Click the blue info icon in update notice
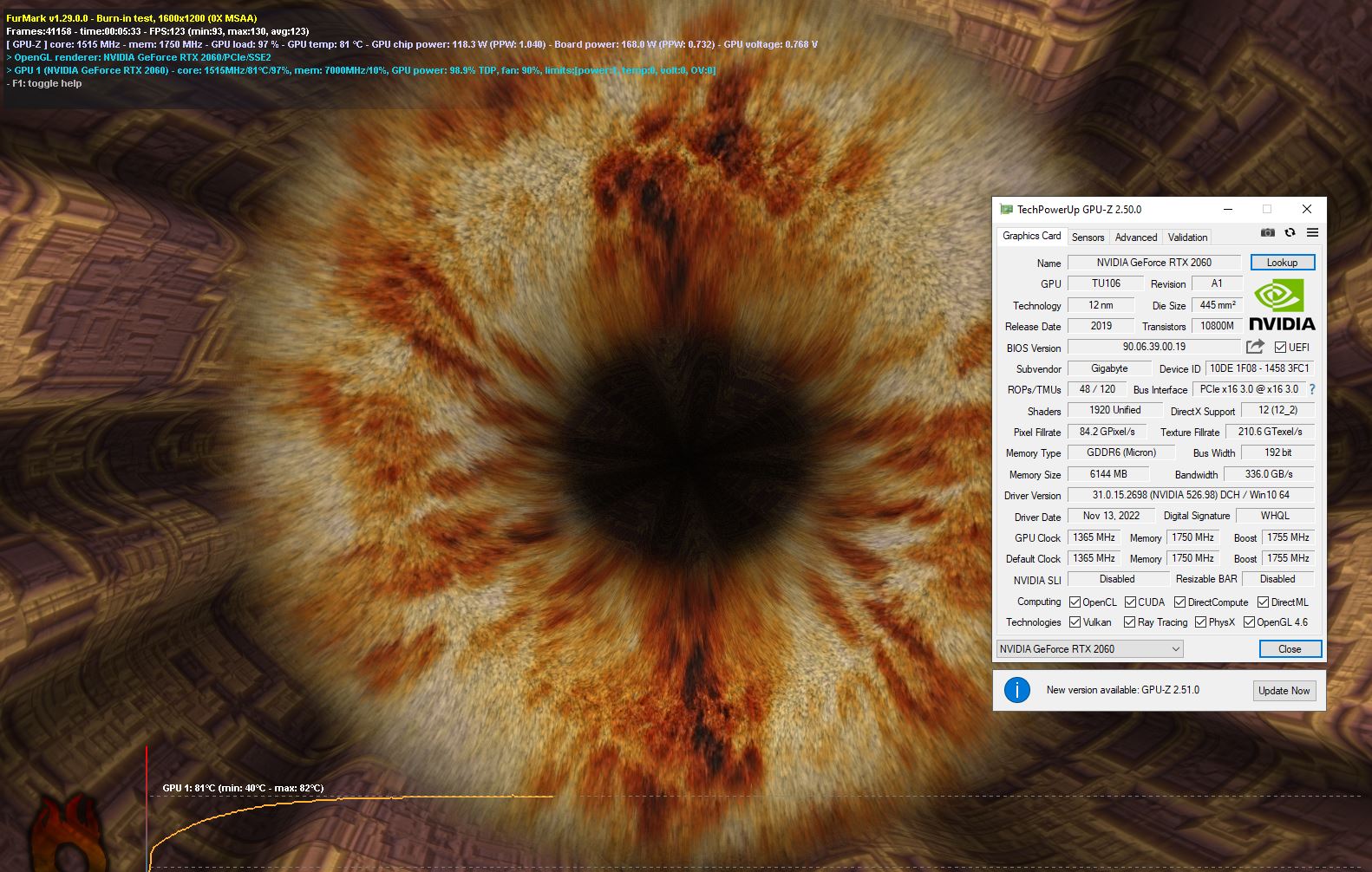This screenshot has width=1372, height=872. click(x=1016, y=690)
